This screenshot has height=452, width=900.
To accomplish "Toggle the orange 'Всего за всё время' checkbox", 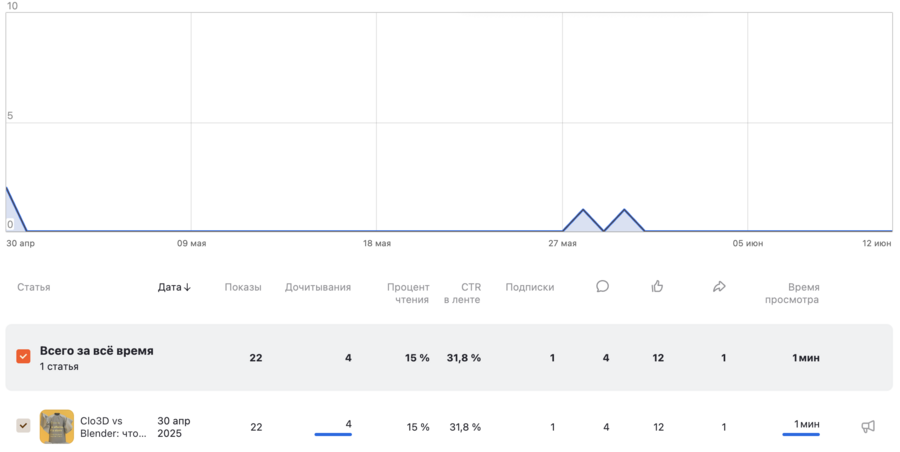I will [x=23, y=357].
